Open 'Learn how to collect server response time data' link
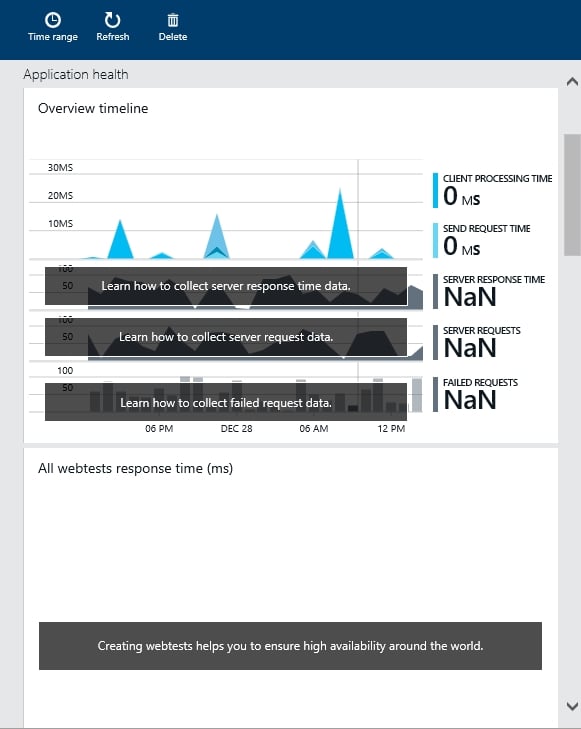This screenshot has width=581, height=729. point(226,286)
